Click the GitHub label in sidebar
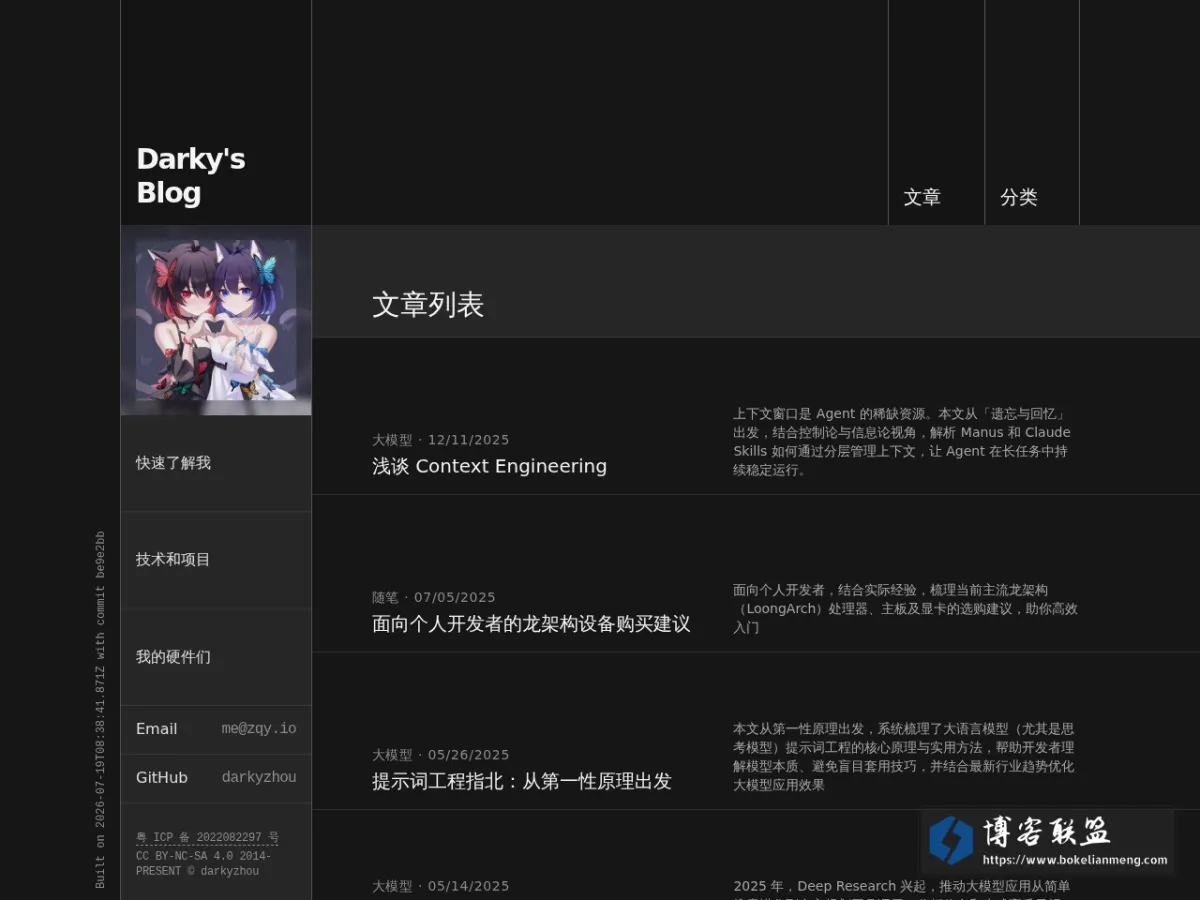 coord(162,777)
